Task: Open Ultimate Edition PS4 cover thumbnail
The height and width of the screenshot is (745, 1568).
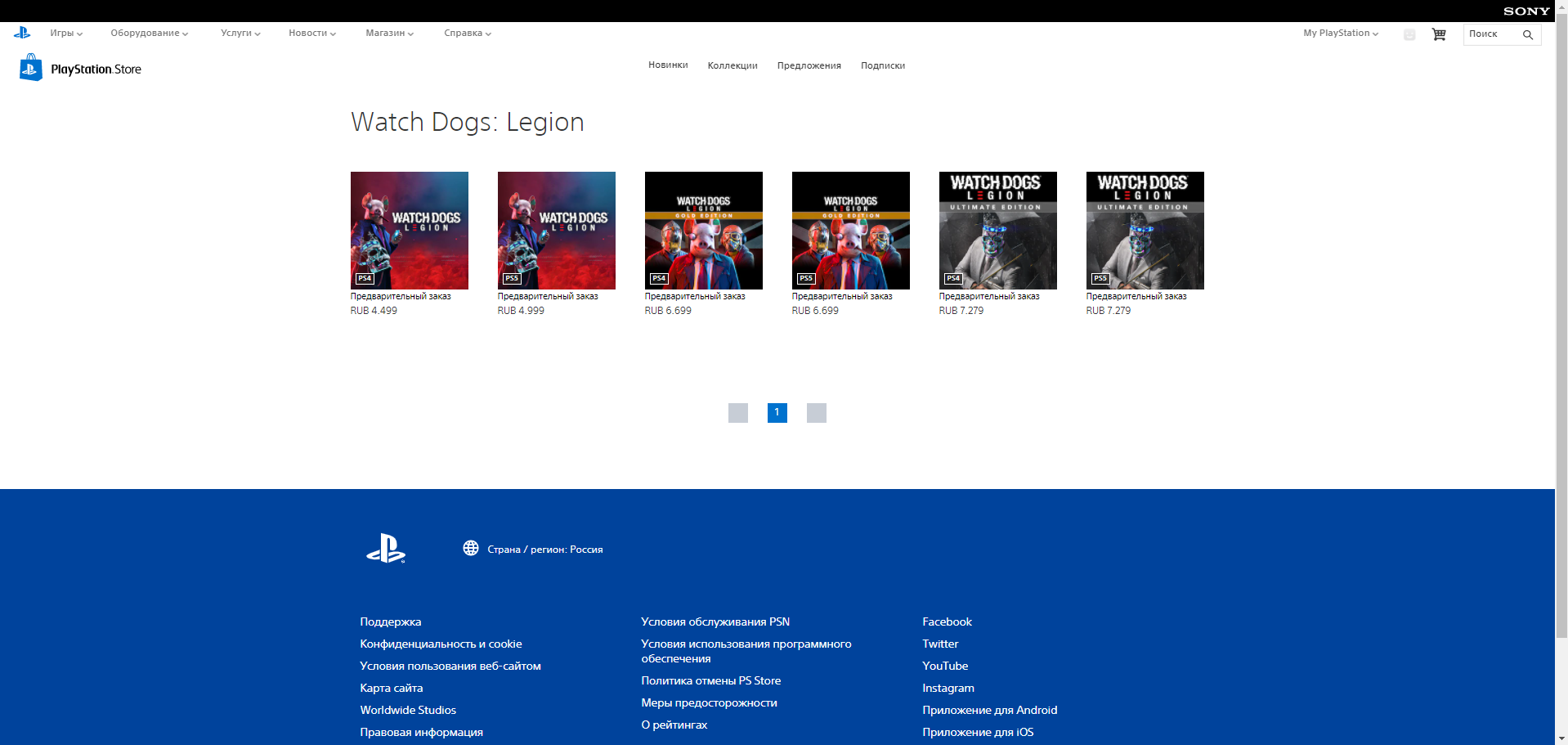Action: pos(998,231)
